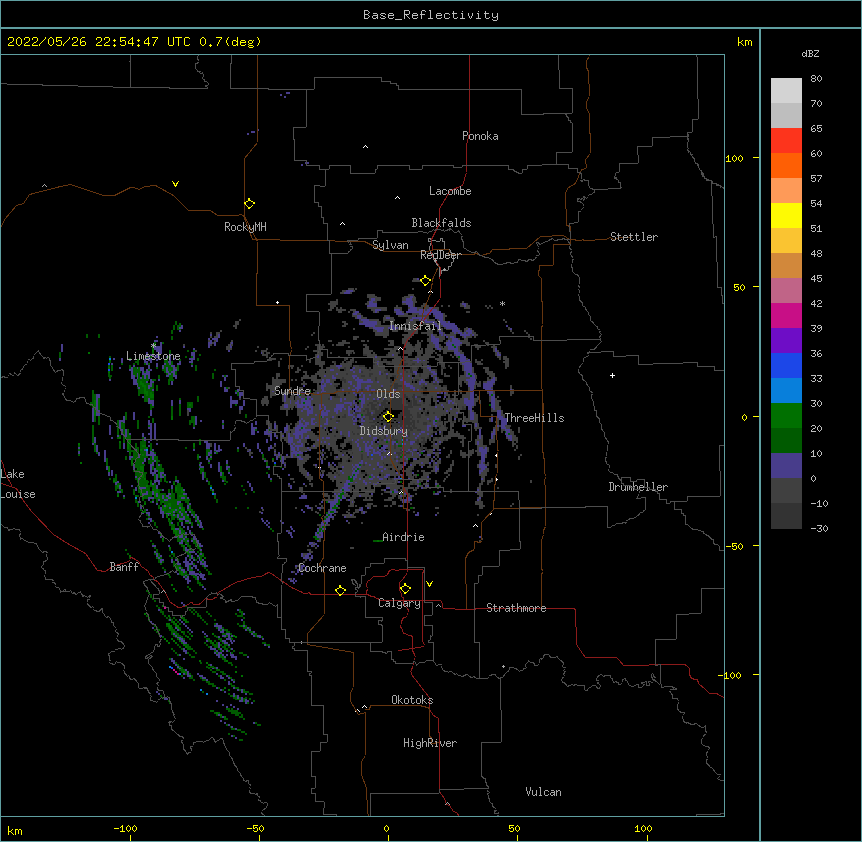Click the Stettler label
The height and width of the screenshot is (842, 862).
tap(634, 237)
